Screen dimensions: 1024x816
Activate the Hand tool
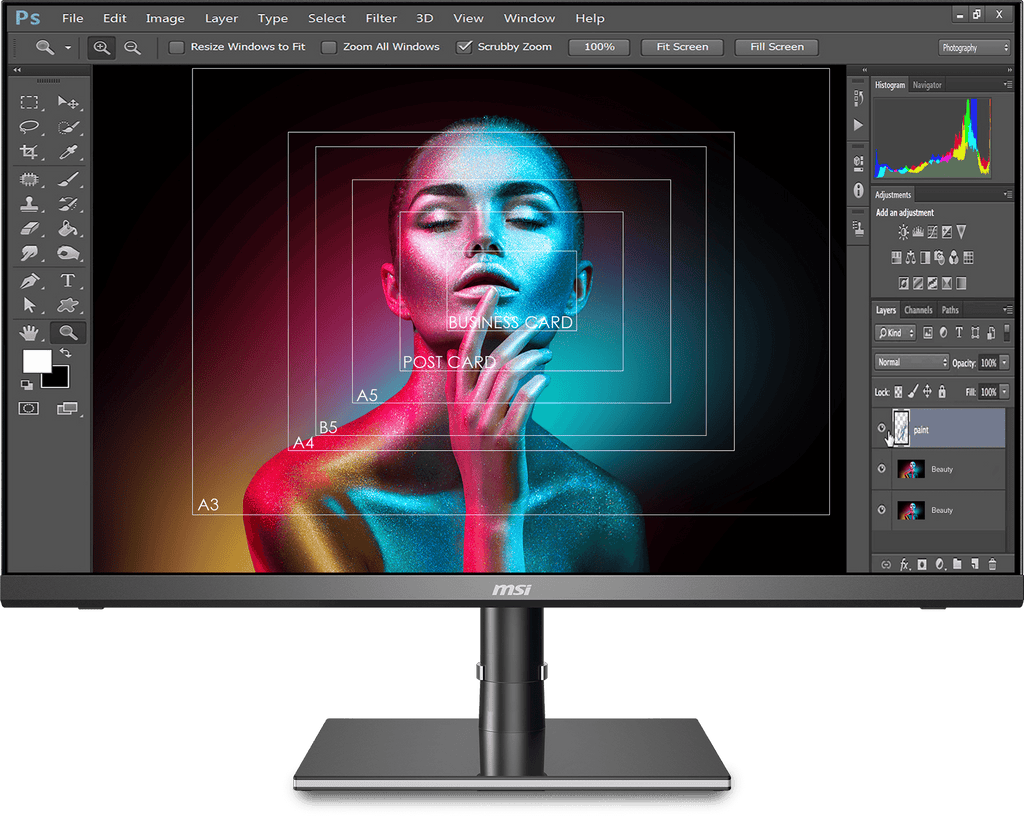[x=29, y=332]
